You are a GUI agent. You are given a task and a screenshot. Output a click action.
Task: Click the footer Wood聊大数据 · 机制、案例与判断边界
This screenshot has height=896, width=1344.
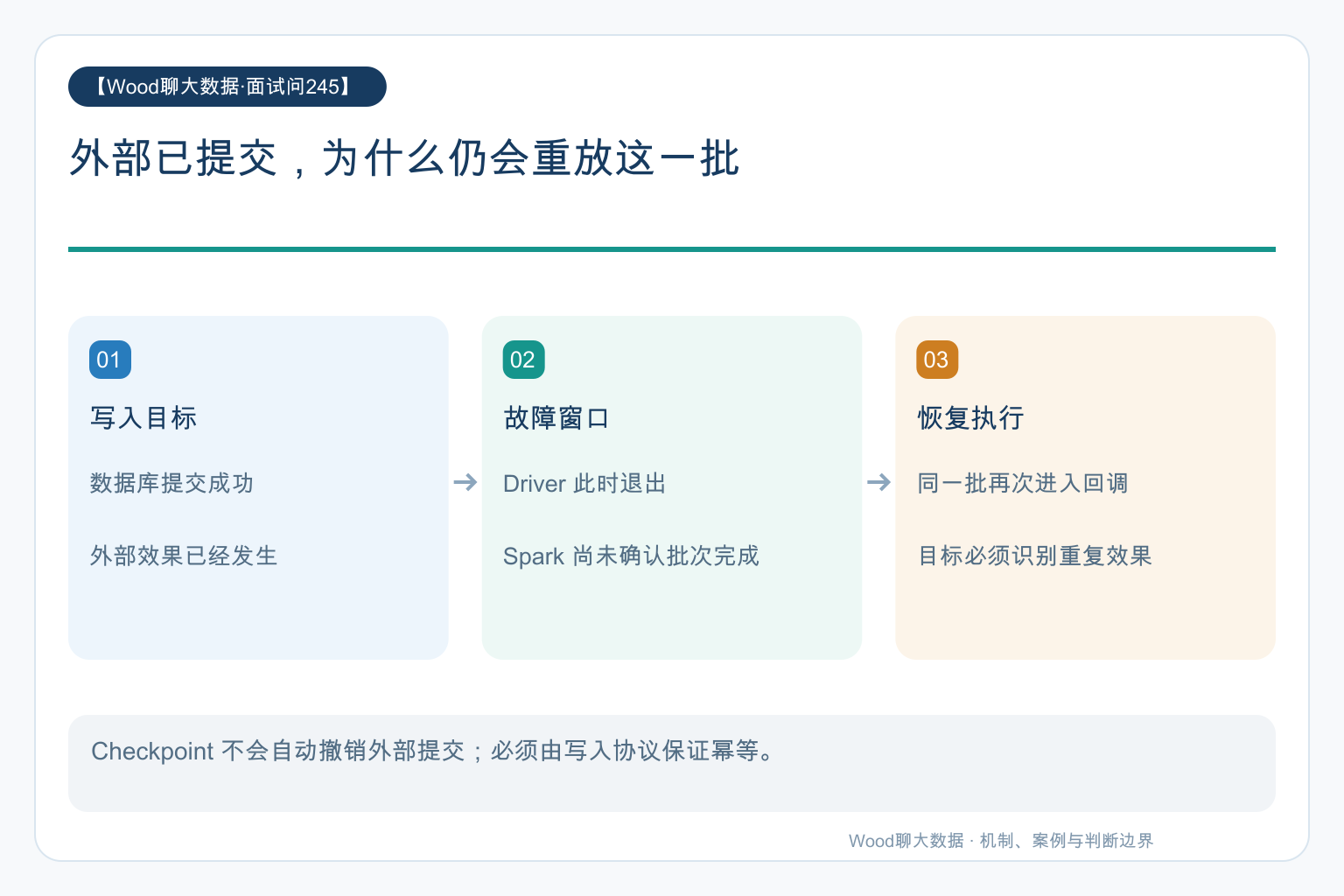point(1001,841)
